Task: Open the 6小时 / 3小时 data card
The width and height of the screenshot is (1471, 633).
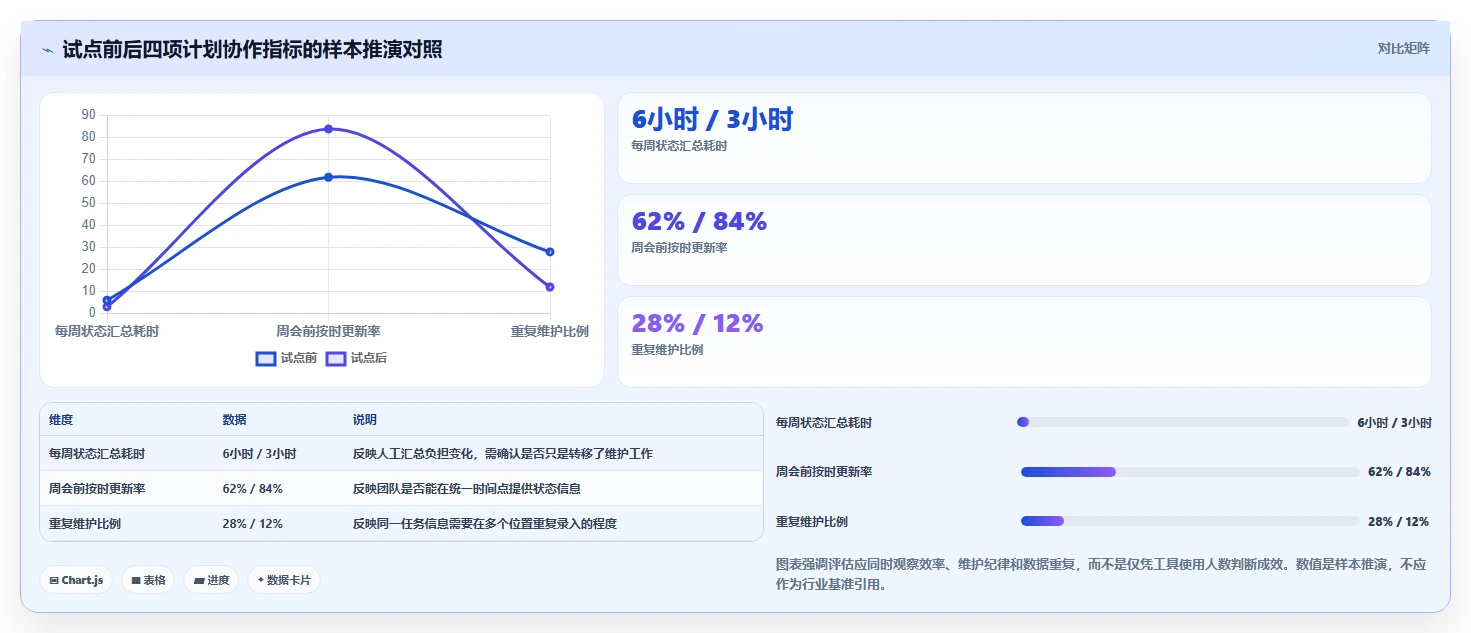Action: (x=1024, y=138)
